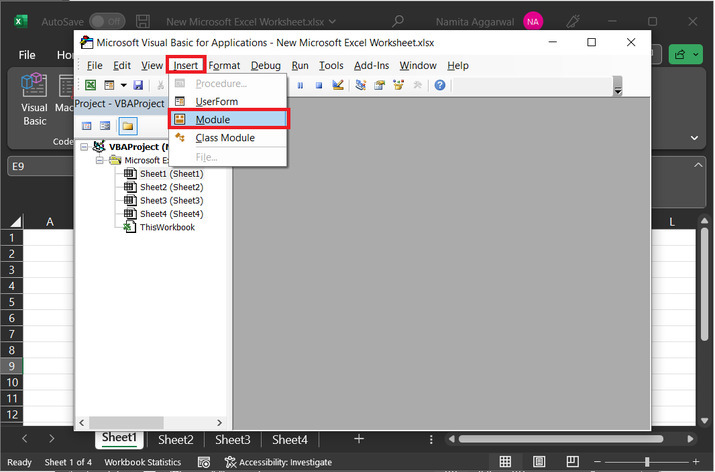Click the Help question mark icon

439,86
